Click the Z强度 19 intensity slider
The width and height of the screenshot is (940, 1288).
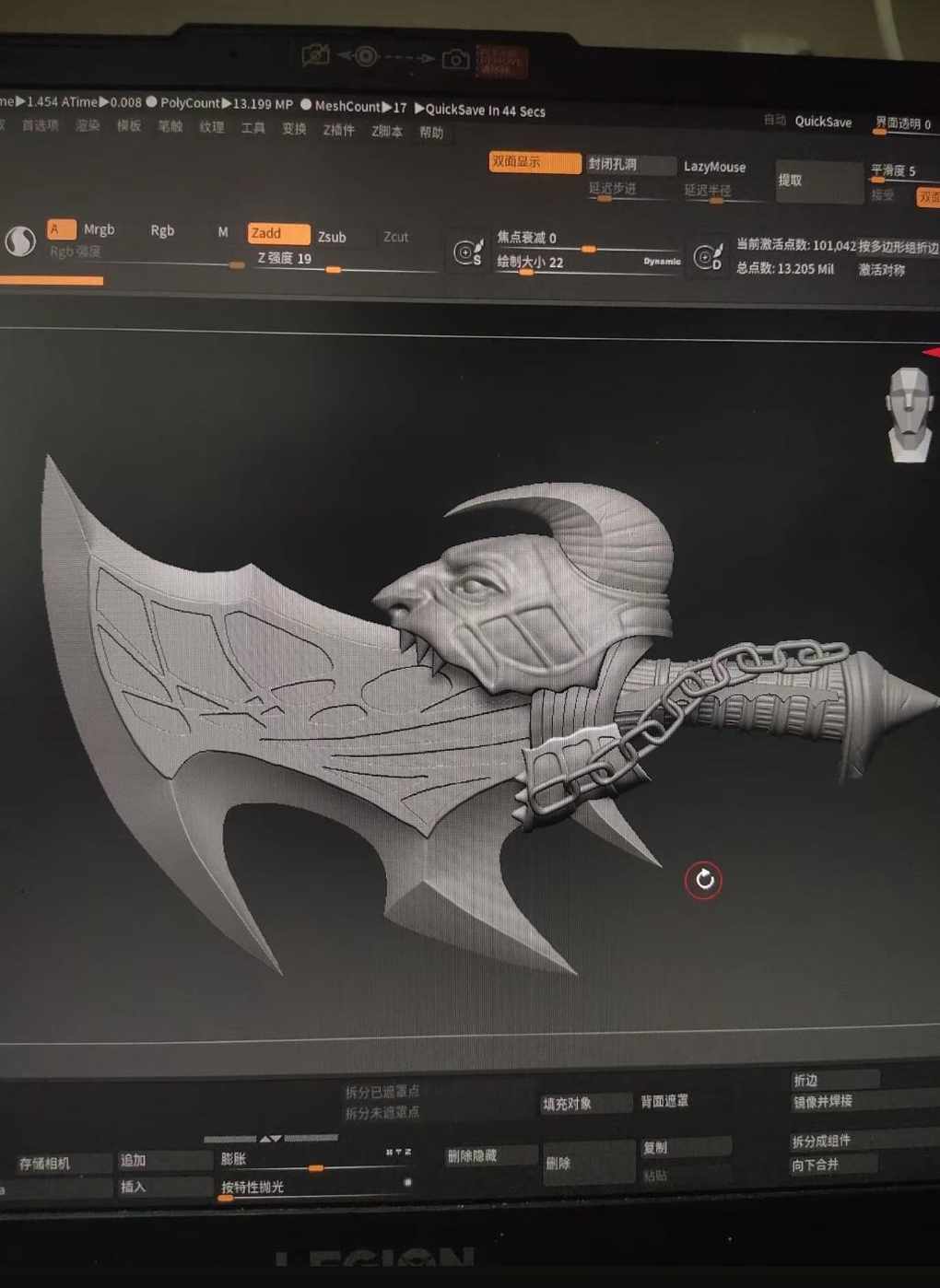[x=346, y=260]
